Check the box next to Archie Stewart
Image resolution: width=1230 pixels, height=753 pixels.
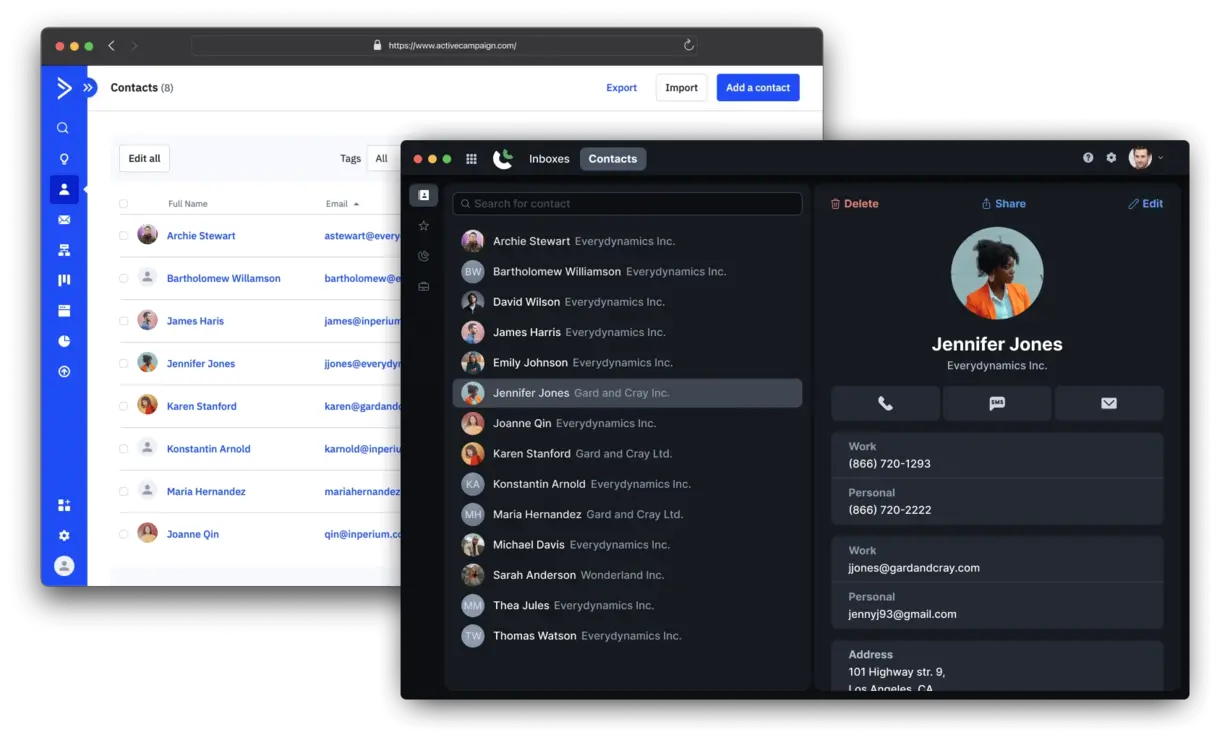[x=124, y=236]
